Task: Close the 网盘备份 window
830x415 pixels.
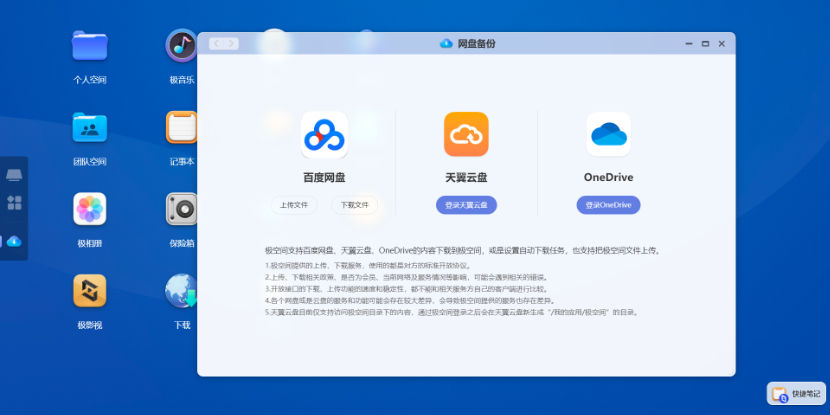Action: (721, 44)
